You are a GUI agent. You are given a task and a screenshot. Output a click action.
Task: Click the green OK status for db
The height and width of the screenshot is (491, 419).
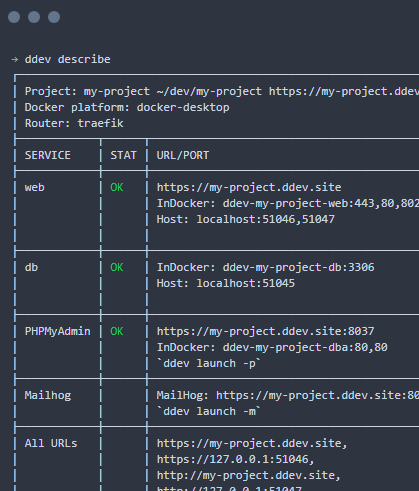(117, 267)
